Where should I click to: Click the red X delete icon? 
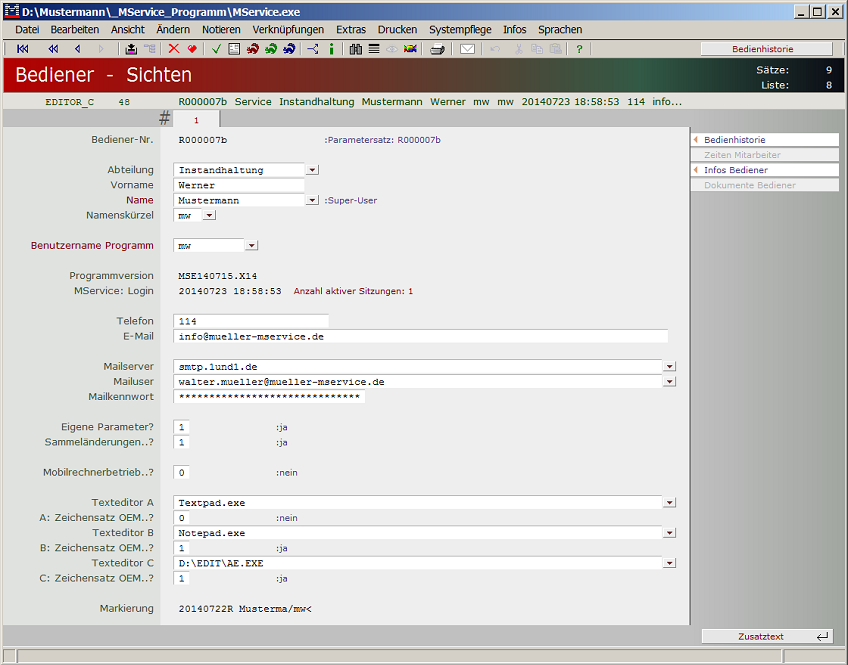point(174,49)
